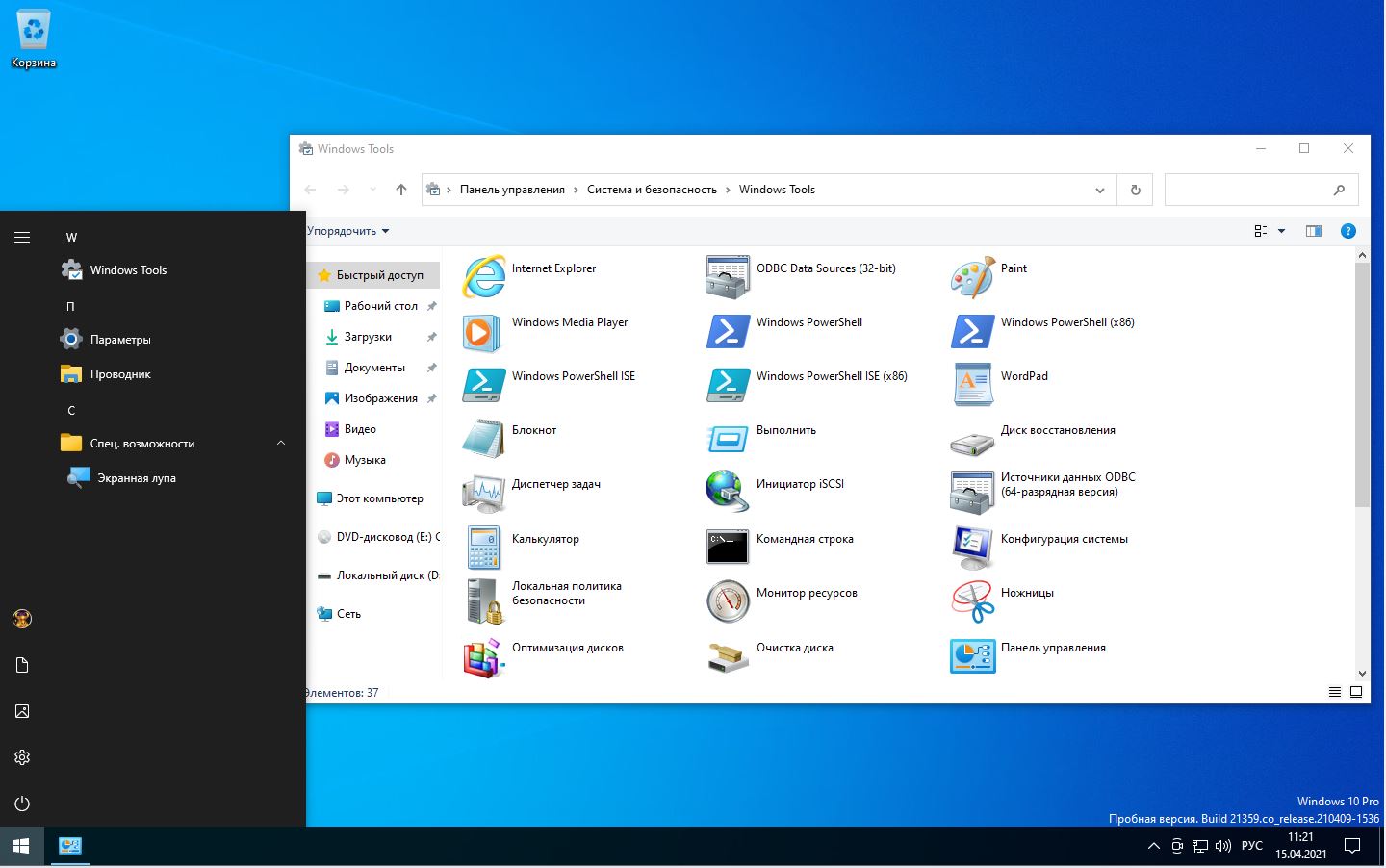Expand address bar history dropdown

click(x=1100, y=191)
